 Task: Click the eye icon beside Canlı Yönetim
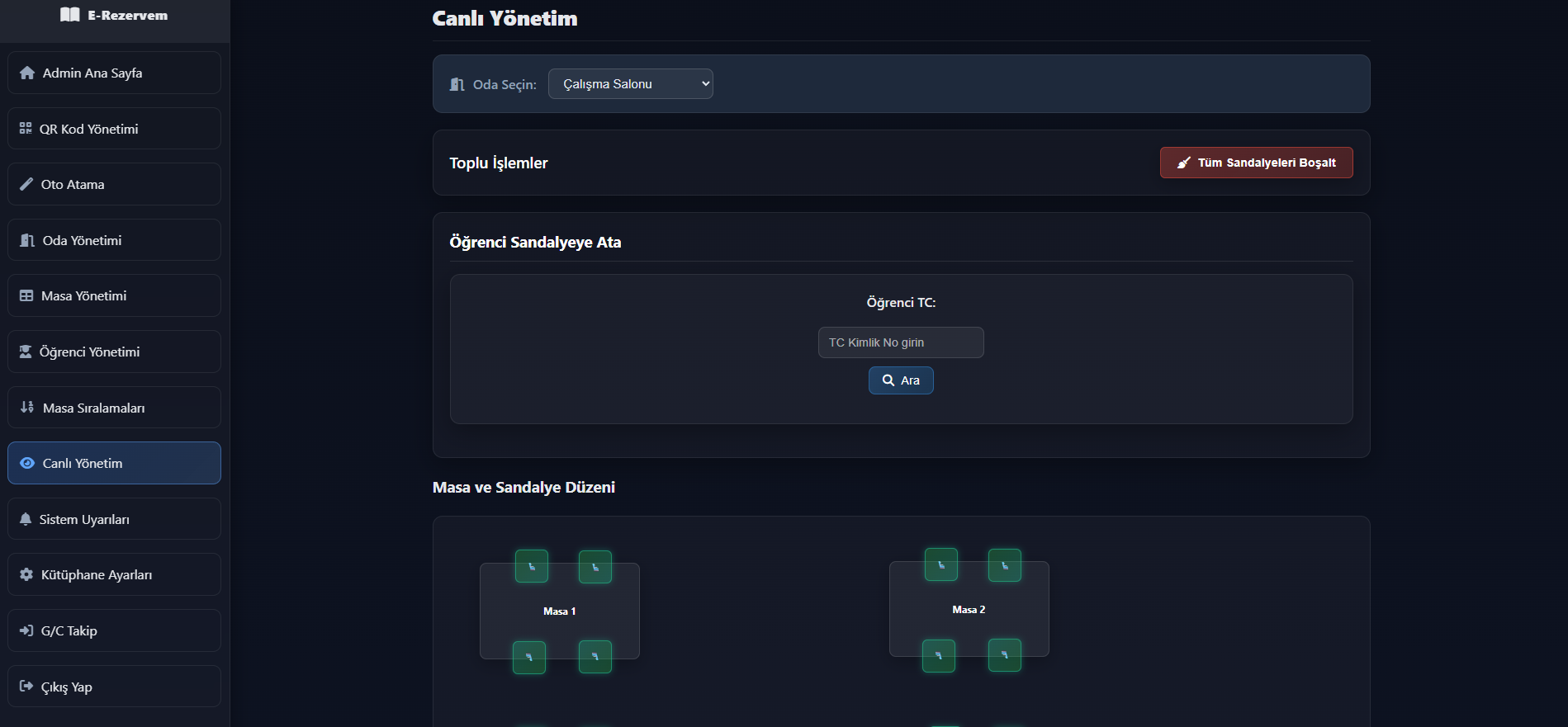[27, 463]
